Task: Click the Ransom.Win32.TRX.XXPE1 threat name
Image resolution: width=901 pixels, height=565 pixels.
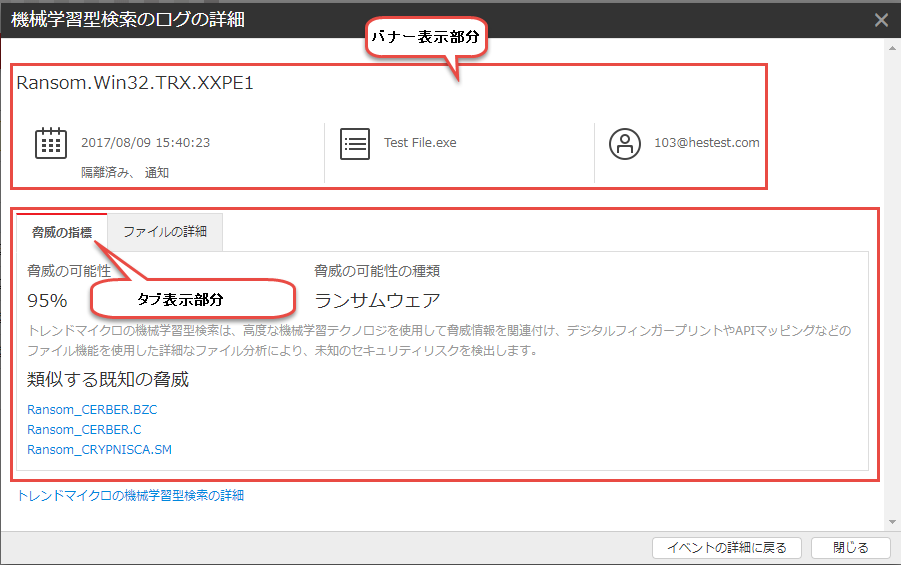Action: point(135,83)
